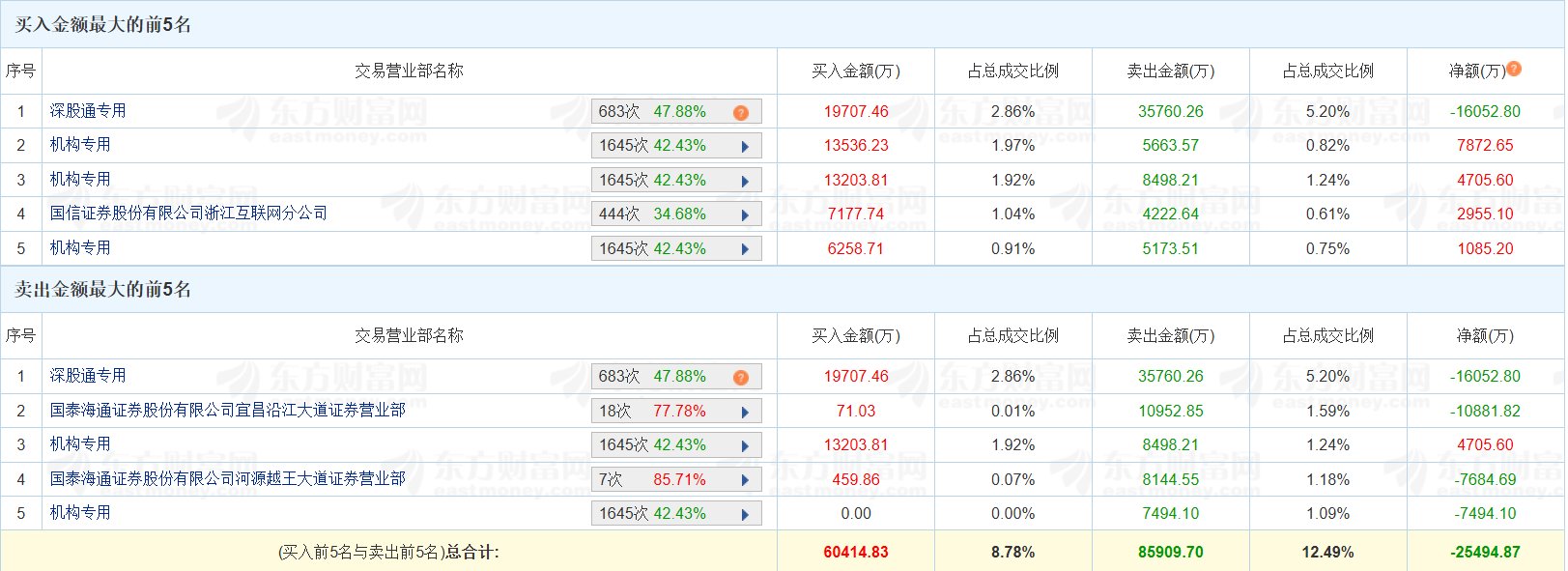Image resolution: width=1568 pixels, height=571 pixels.
Task: Click the blue arrow in the 国信证券 row
Action: click(x=745, y=215)
